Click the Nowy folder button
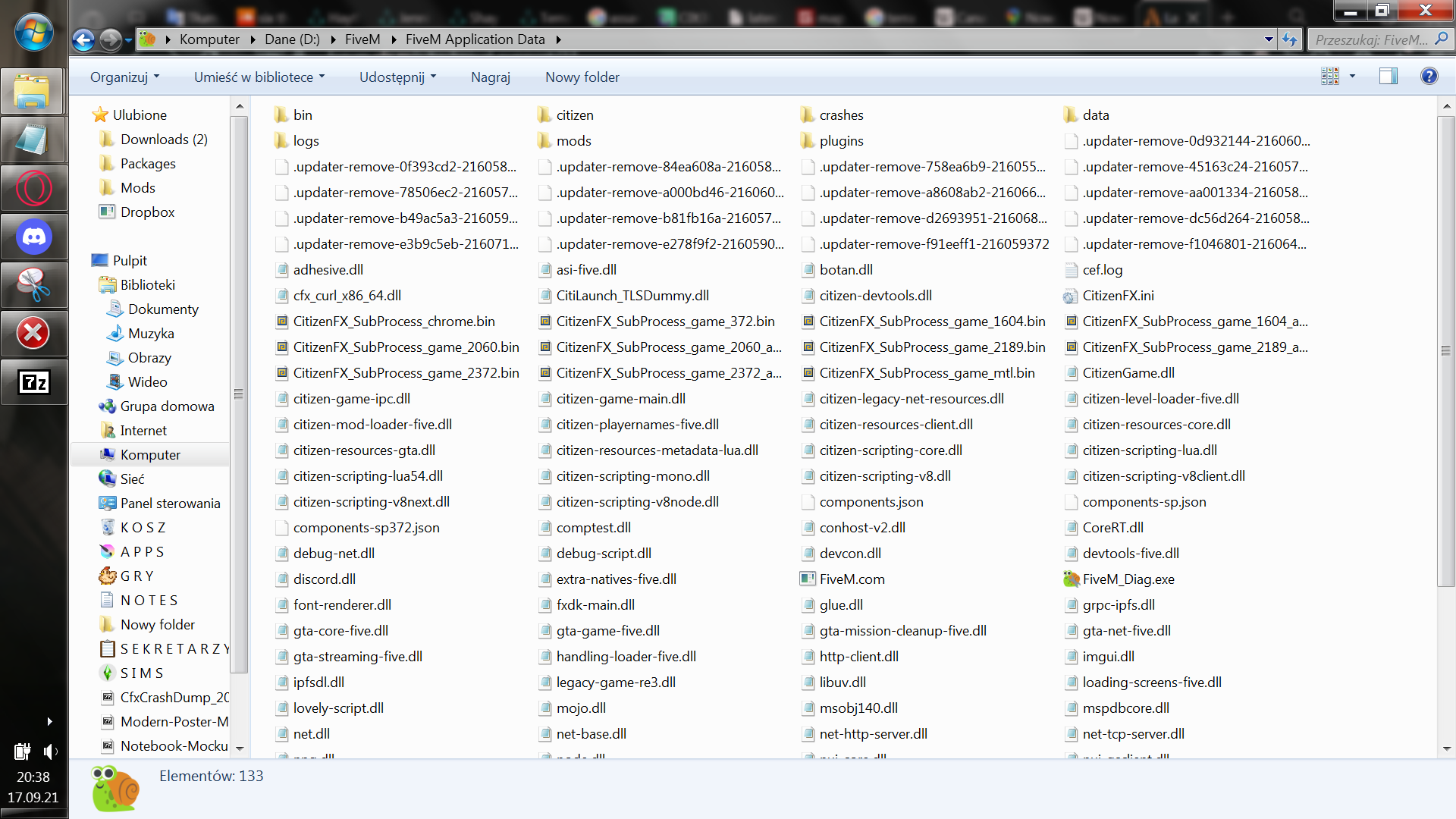The width and height of the screenshot is (1456, 819). [x=582, y=77]
